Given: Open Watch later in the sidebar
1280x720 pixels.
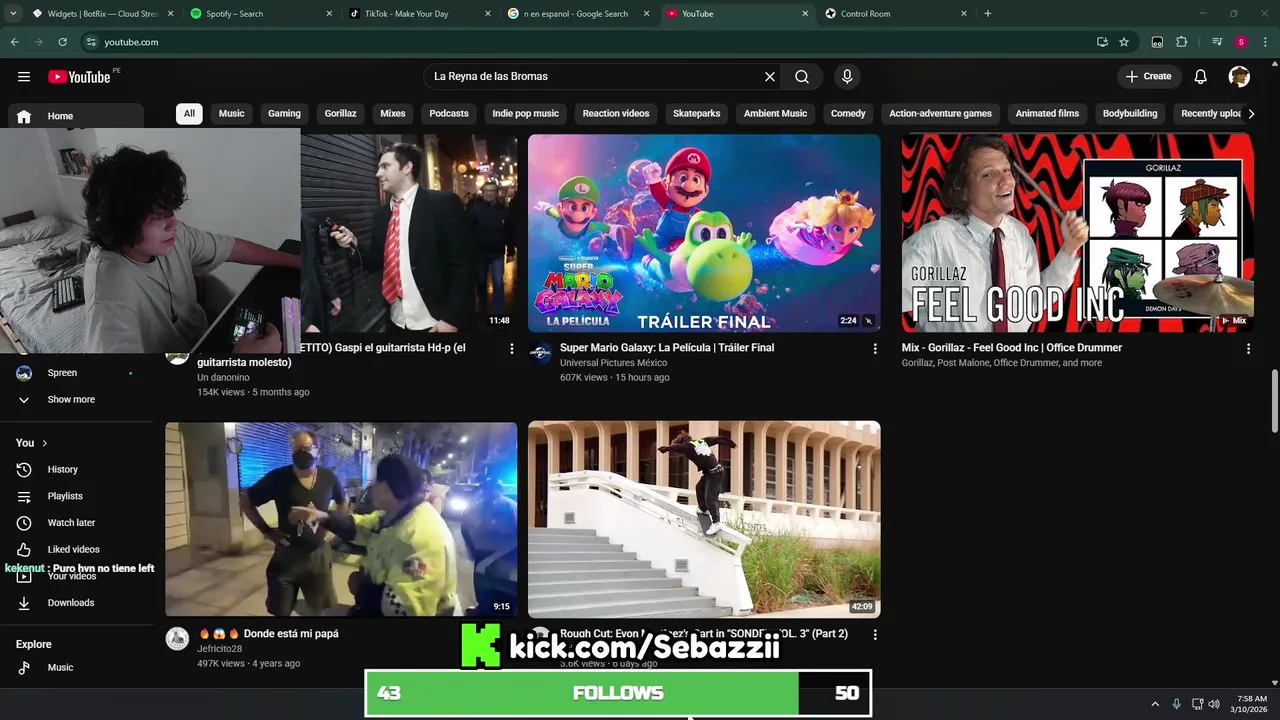Looking at the screenshot, I should 76,523.
